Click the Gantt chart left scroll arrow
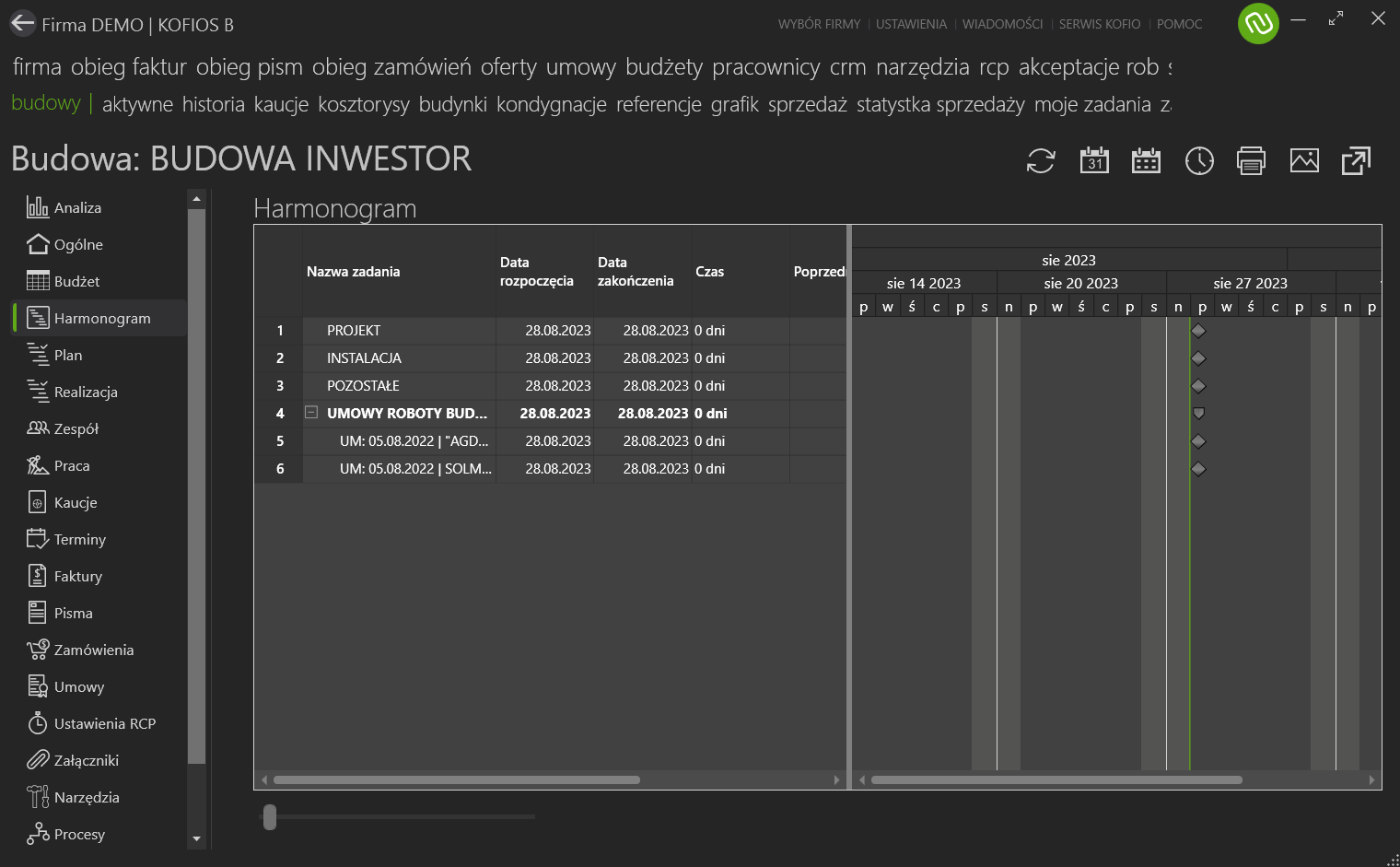Viewport: 1400px width, 867px height. (862, 779)
